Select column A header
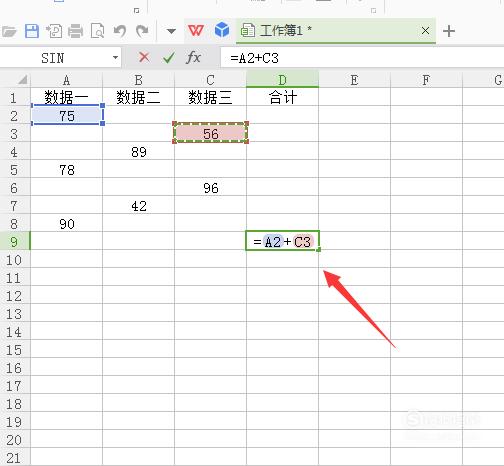 tap(66, 80)
